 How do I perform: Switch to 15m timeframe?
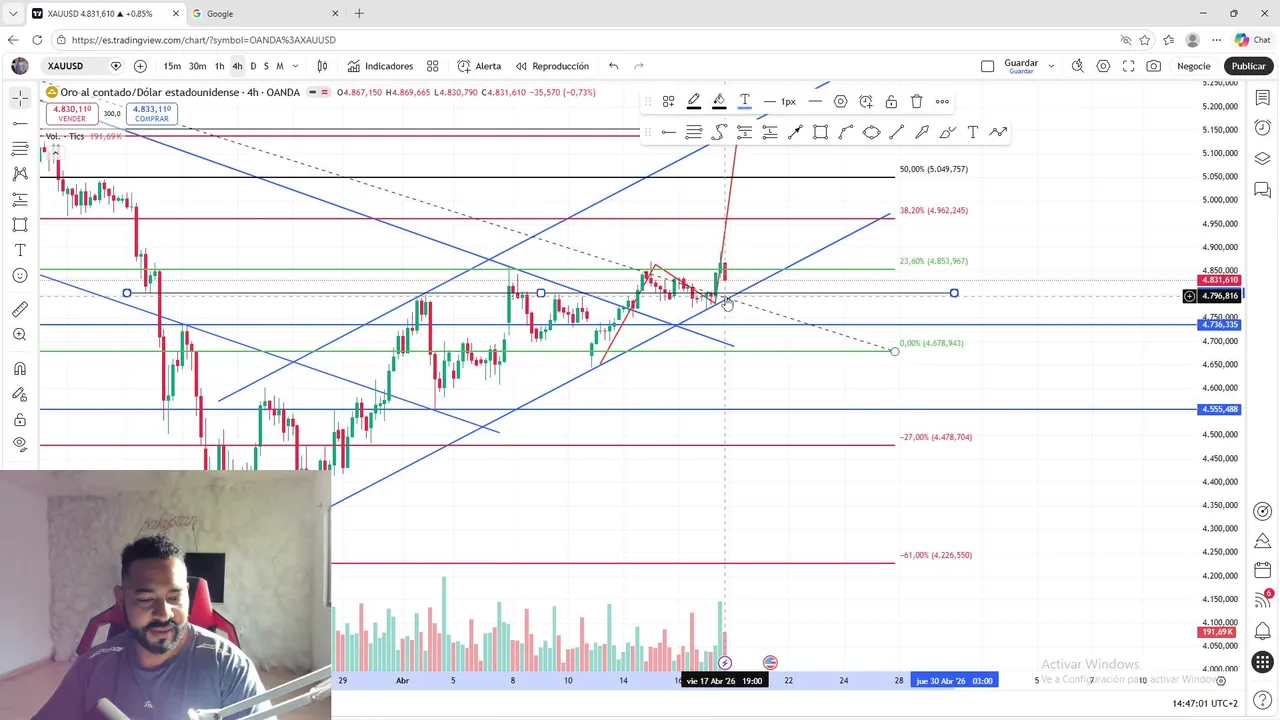coord(172,66)
